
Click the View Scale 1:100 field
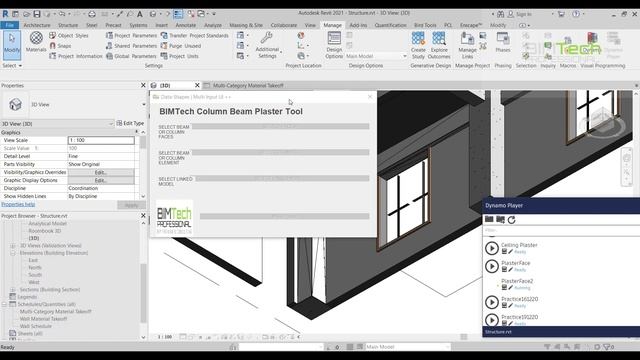[x=101, y=140]
